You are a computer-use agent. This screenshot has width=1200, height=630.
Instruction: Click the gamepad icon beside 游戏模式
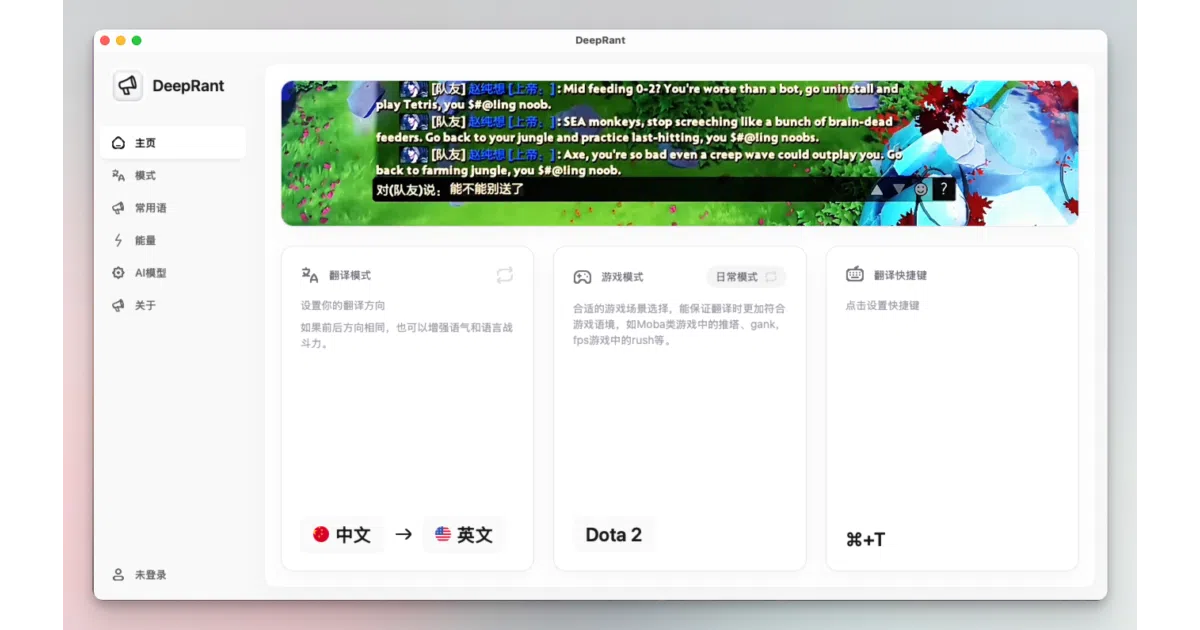point(582,277)
